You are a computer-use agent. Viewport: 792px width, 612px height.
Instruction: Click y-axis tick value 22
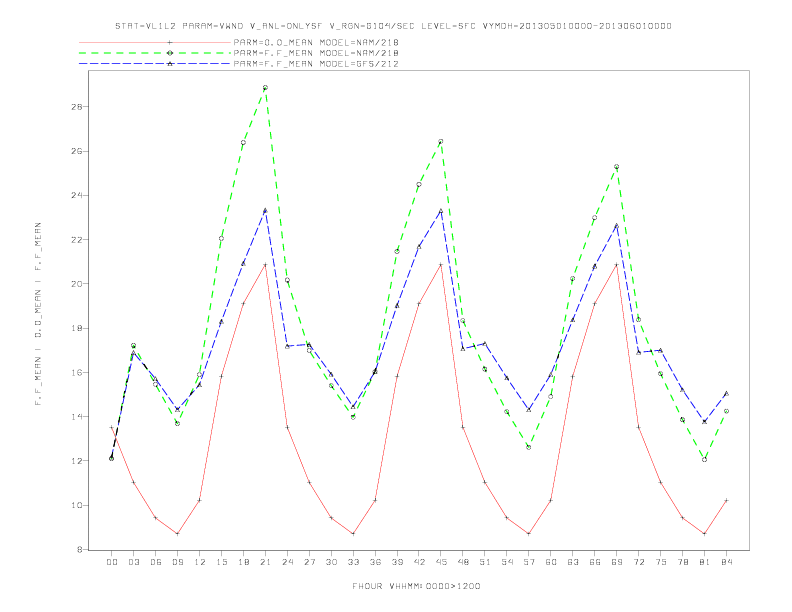pyautogui.click(x=76, y=240)
